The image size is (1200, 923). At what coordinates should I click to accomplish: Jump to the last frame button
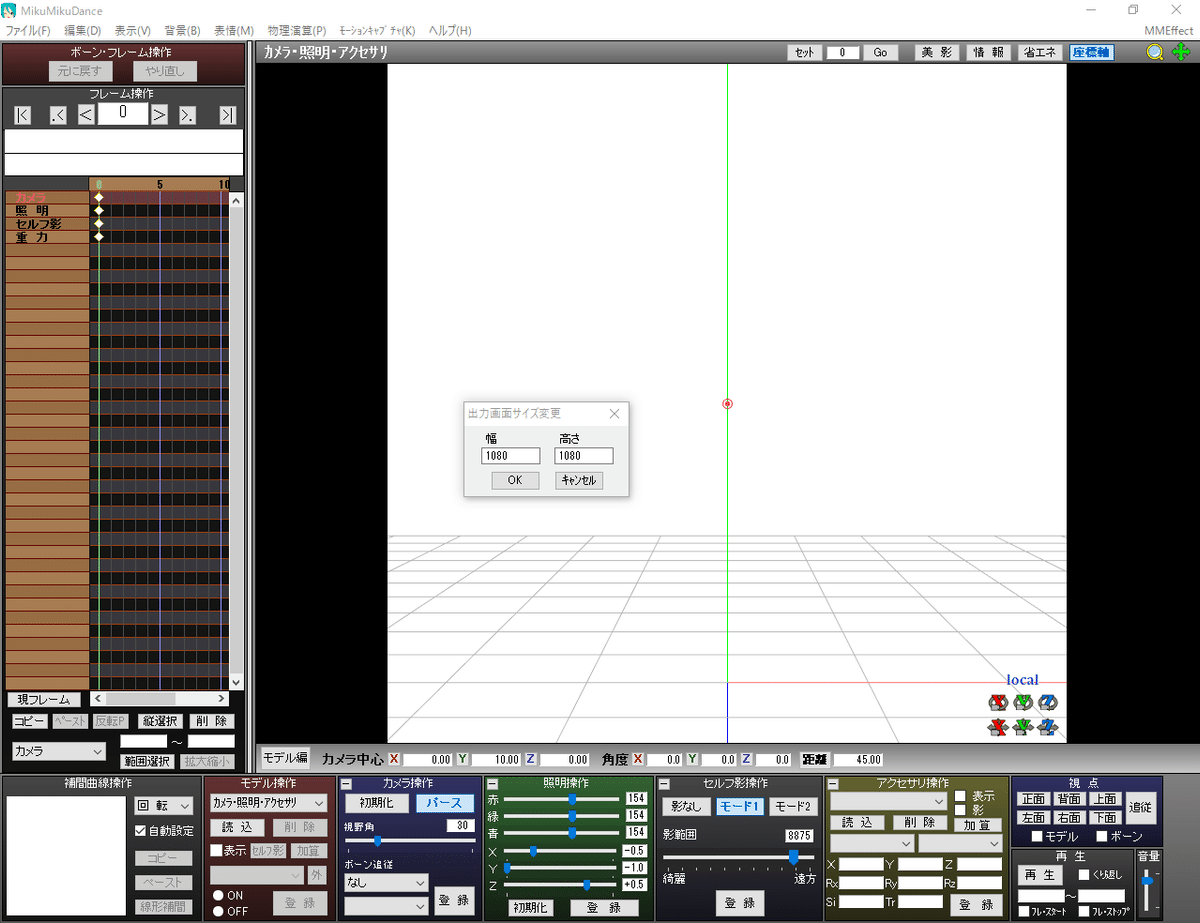click(x=227, y=115)
